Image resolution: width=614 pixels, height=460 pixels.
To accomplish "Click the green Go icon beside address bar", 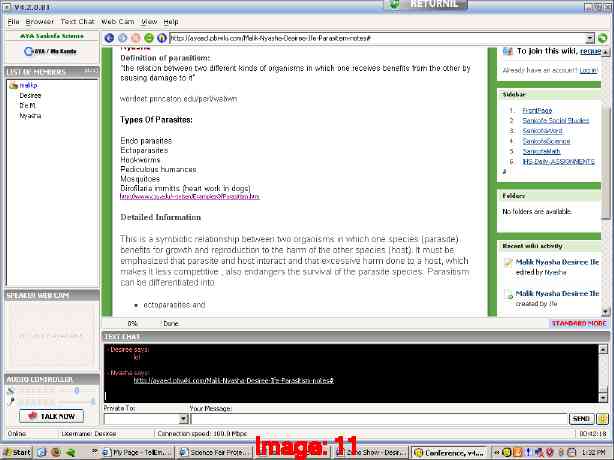I will pos(603,38).
